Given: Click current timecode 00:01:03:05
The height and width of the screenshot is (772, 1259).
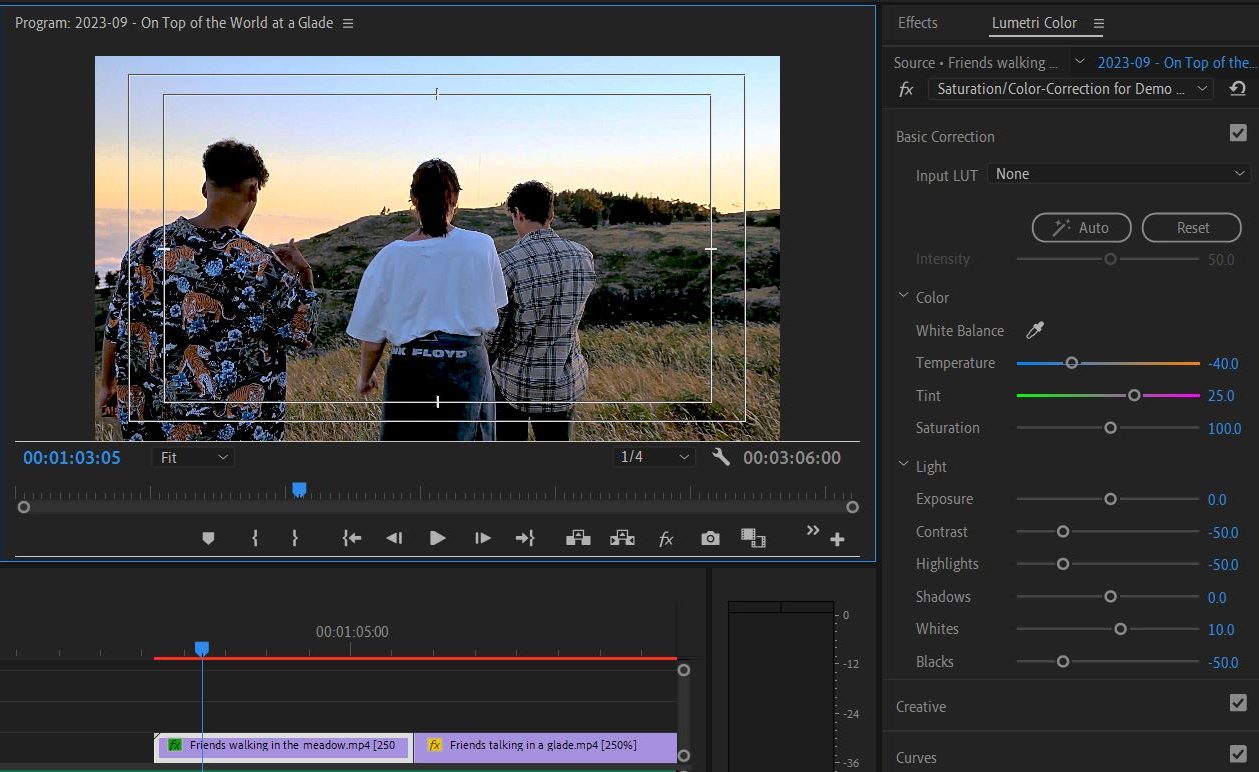Looking at the screenshot, I should (x=72, y=458).
